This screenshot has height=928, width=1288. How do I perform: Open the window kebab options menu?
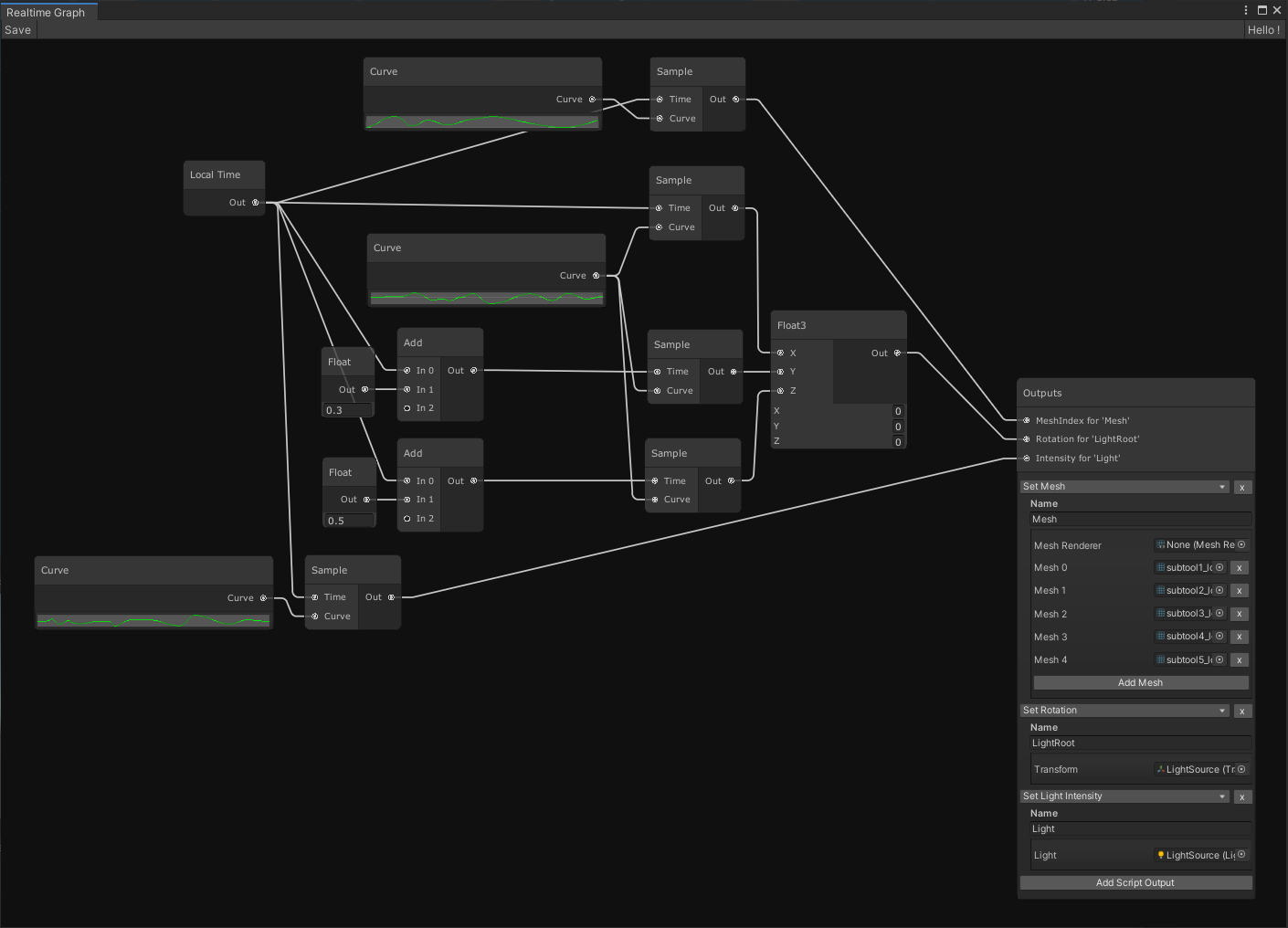(x=1245, y=10)
